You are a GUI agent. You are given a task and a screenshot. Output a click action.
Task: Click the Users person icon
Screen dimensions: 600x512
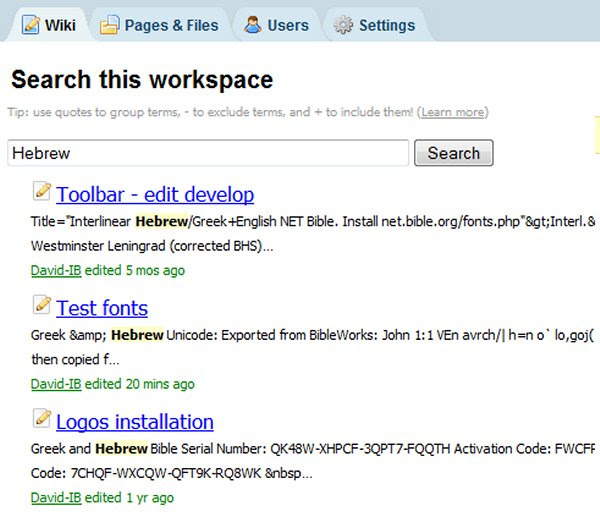click(x=253, y=25)
